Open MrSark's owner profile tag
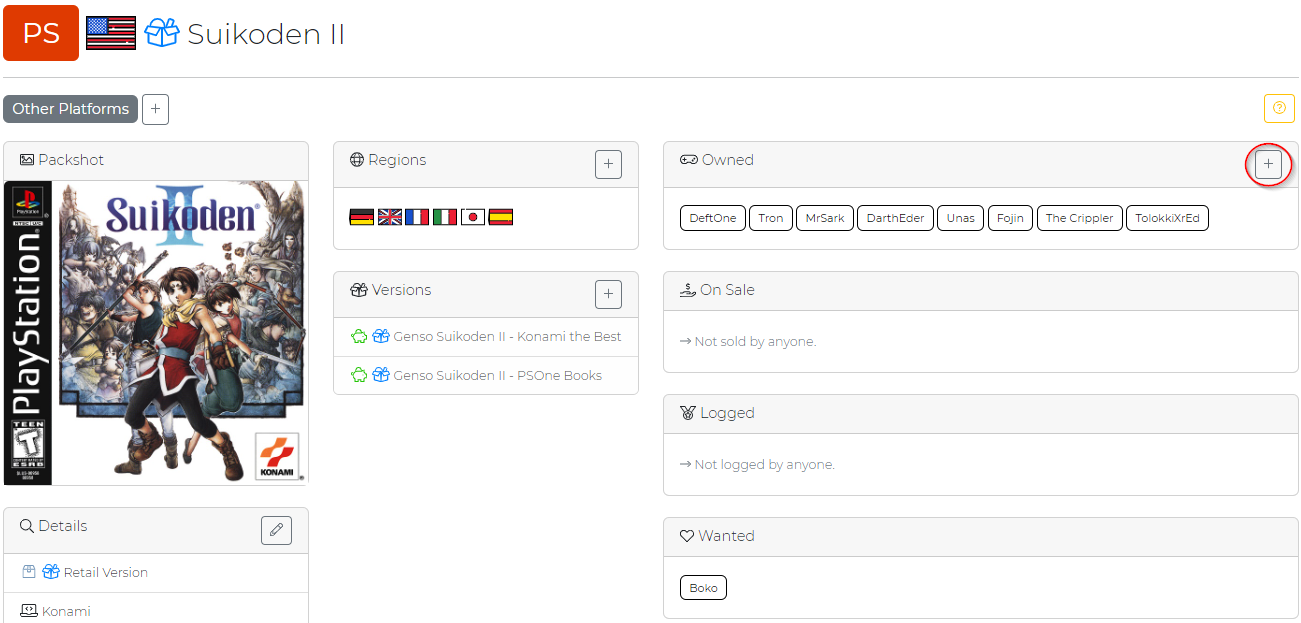Screen dimensions: 1301x623 [x=825, y=218]
